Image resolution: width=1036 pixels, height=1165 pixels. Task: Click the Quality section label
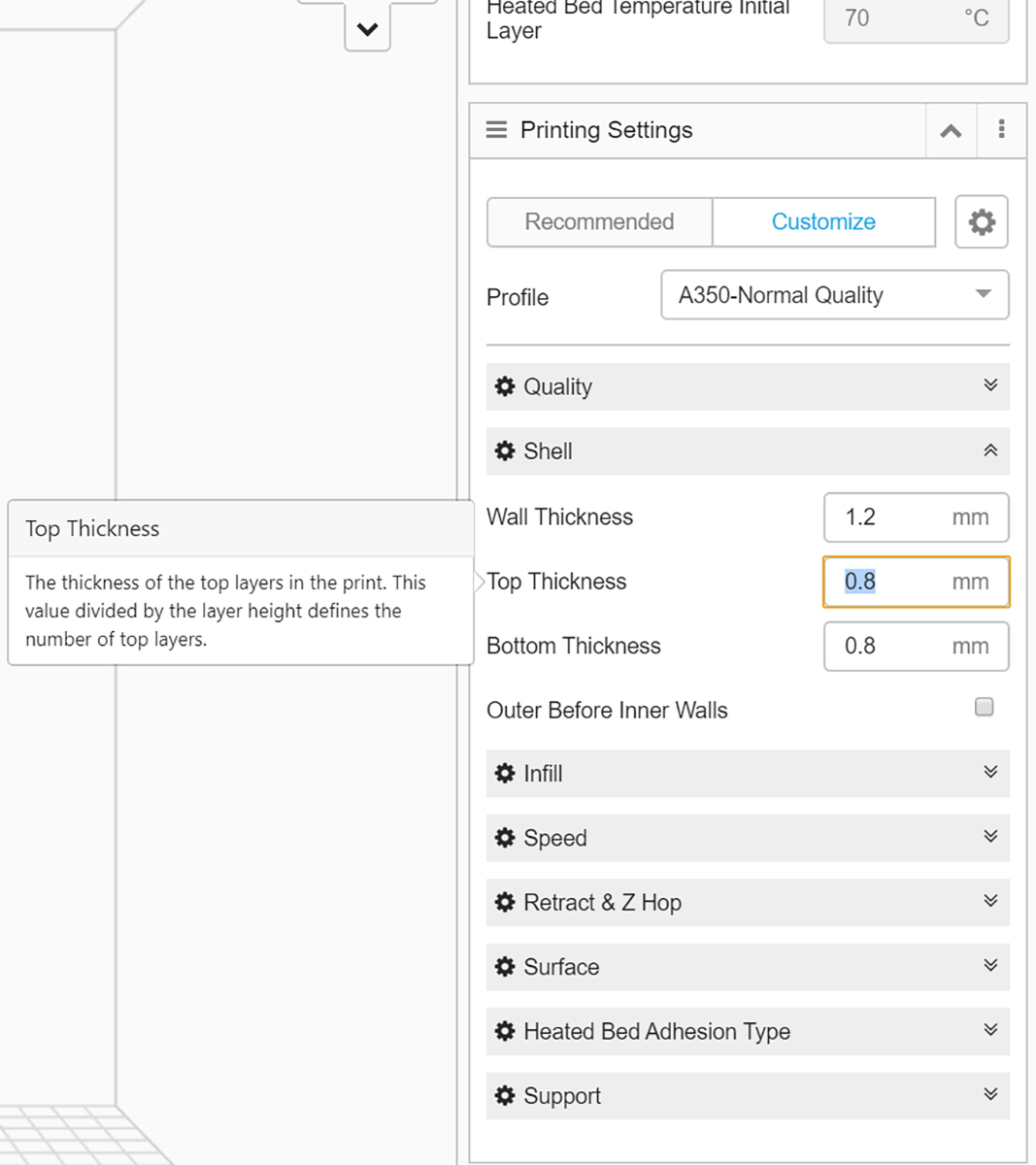[557, 386]
